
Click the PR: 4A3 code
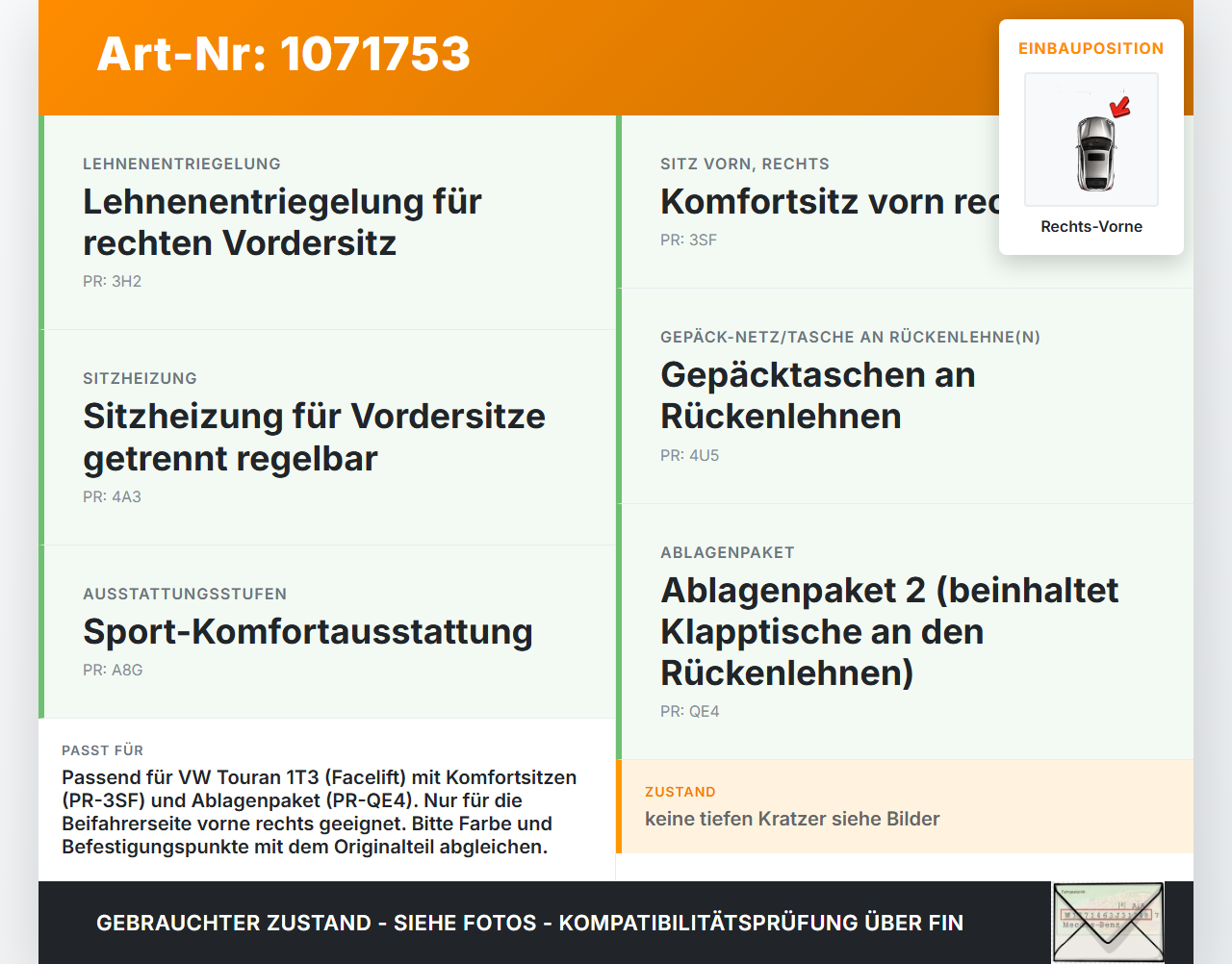112,496
